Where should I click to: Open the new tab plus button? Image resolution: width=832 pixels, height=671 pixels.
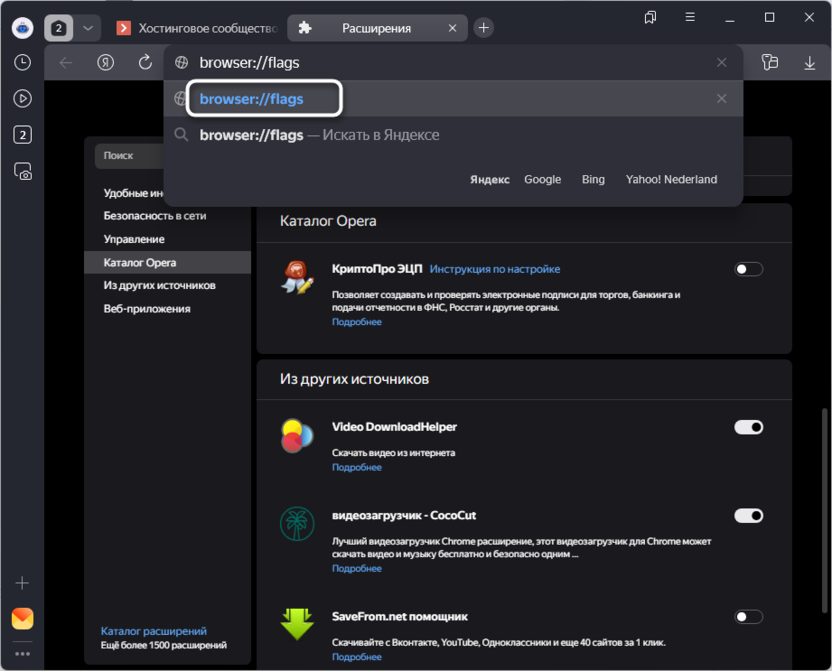[x=484, y=28]
